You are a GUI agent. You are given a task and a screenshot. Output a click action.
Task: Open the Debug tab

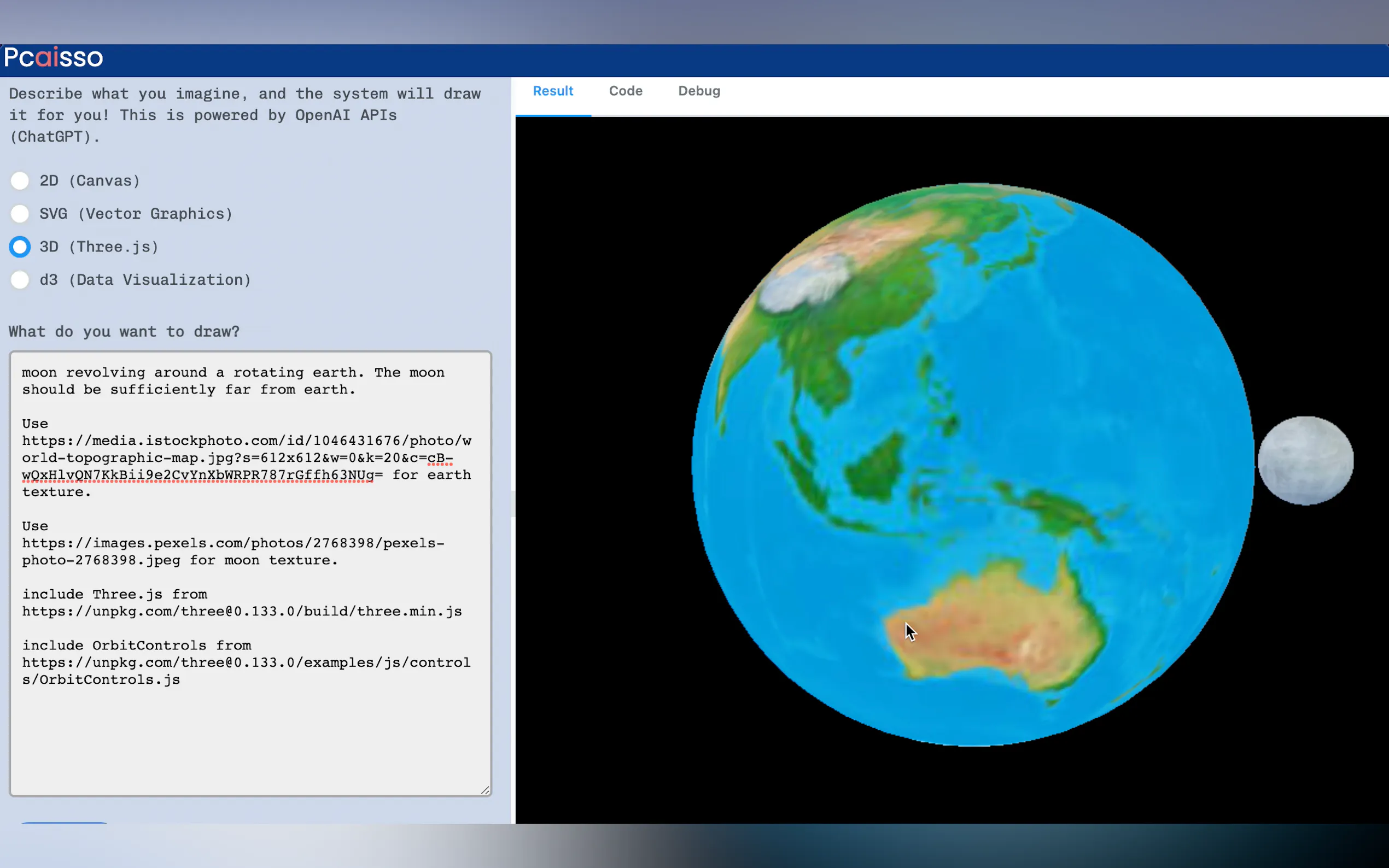coord(699,91)
